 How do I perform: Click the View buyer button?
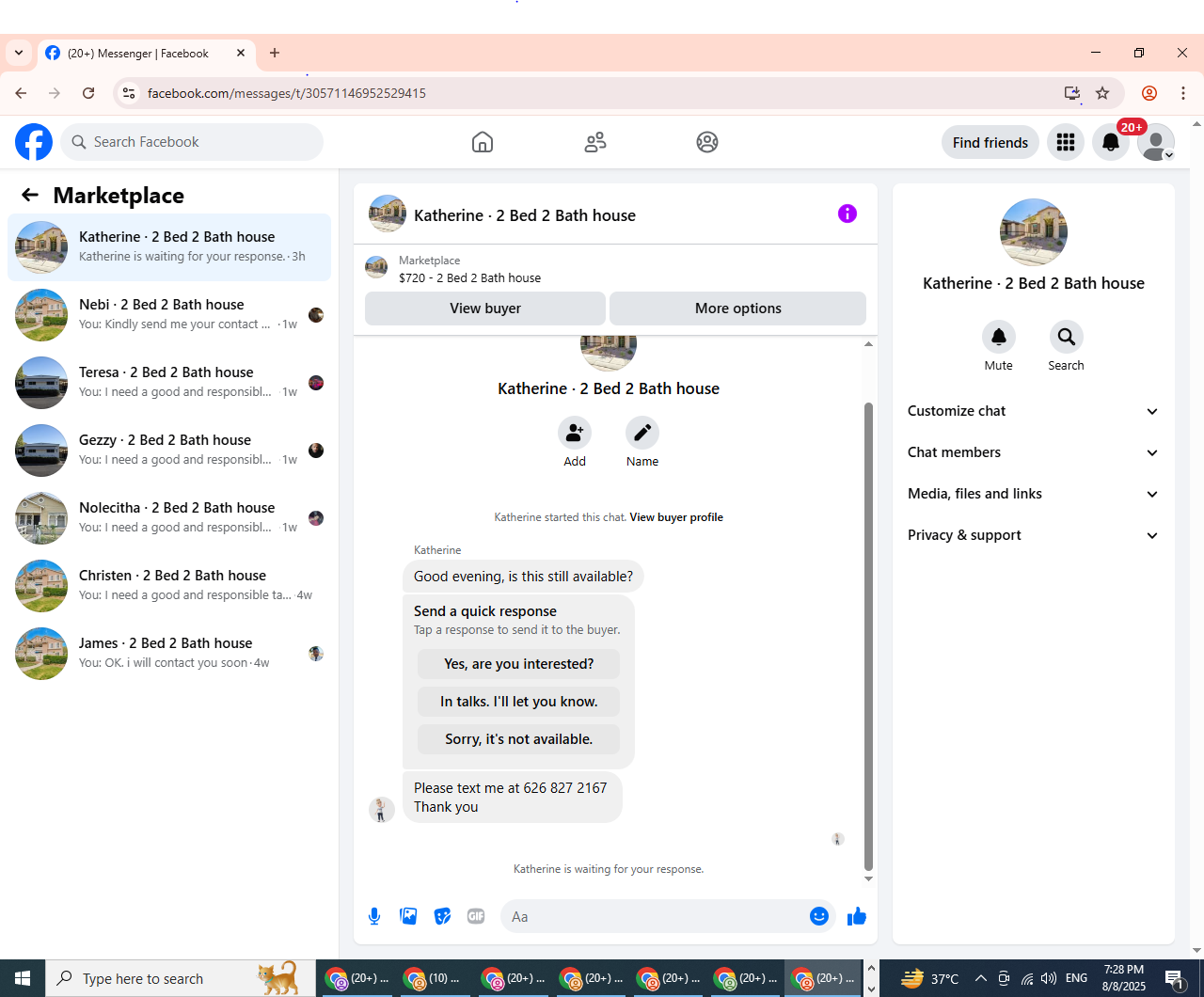[485, 309]
